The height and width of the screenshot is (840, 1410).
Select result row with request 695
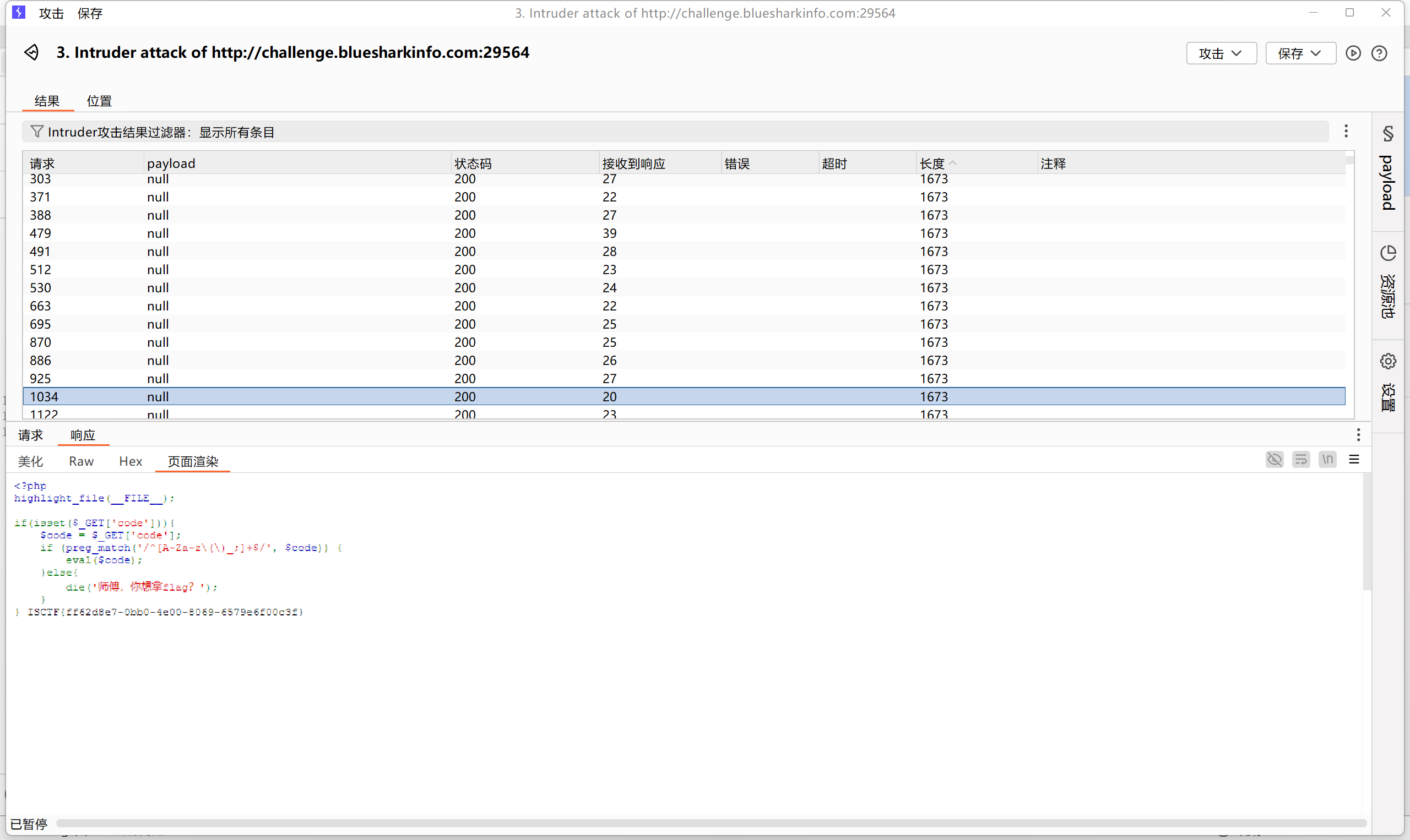point(40,324)
